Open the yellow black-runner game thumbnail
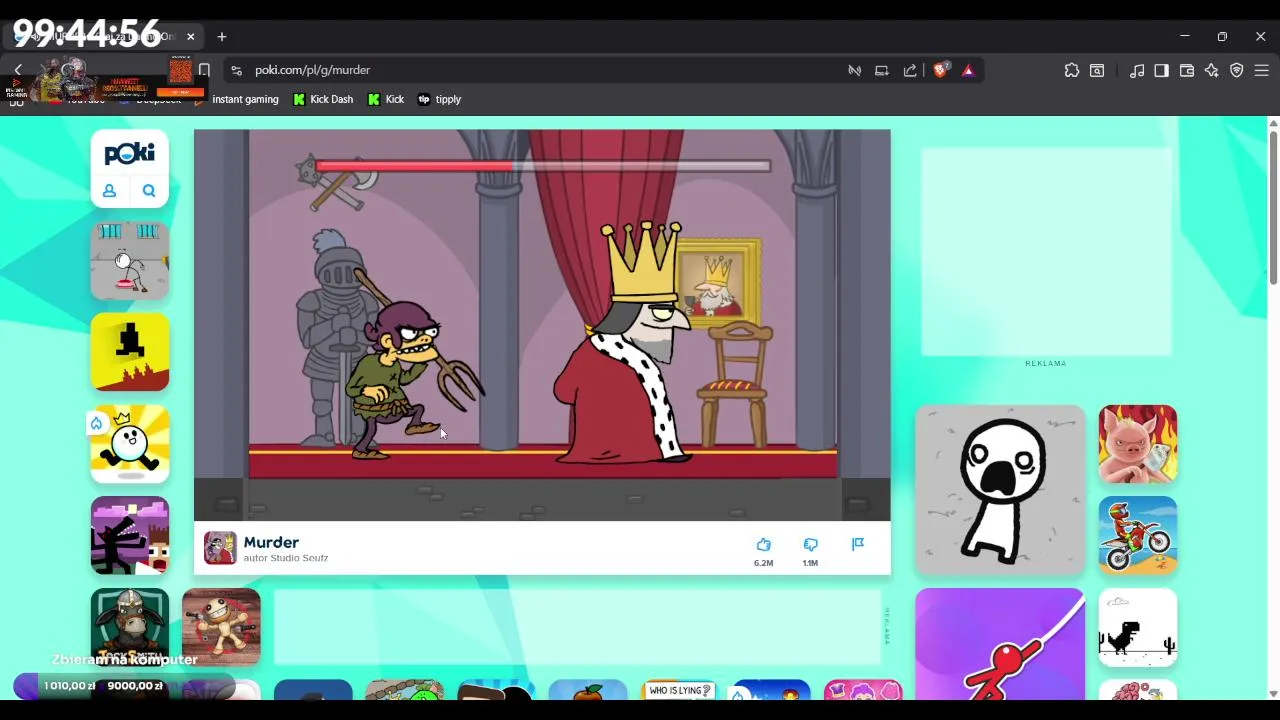This screenshot has width=1280, height=720. tap(130, 352)
